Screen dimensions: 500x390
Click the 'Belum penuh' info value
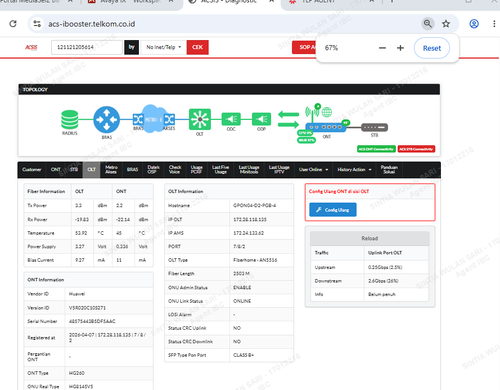coord(382,294)
